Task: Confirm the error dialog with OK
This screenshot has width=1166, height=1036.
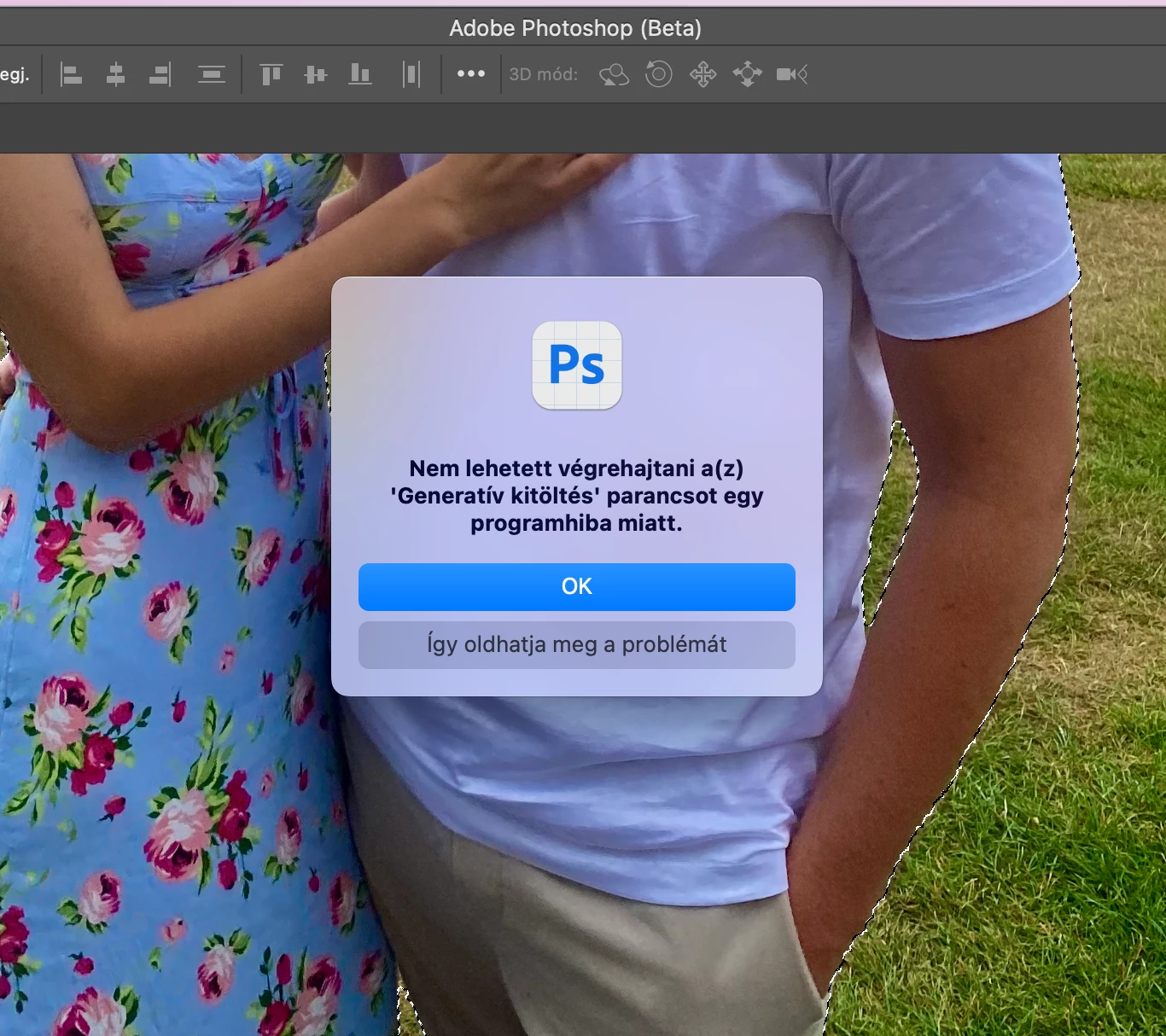Action: point(577,587)
